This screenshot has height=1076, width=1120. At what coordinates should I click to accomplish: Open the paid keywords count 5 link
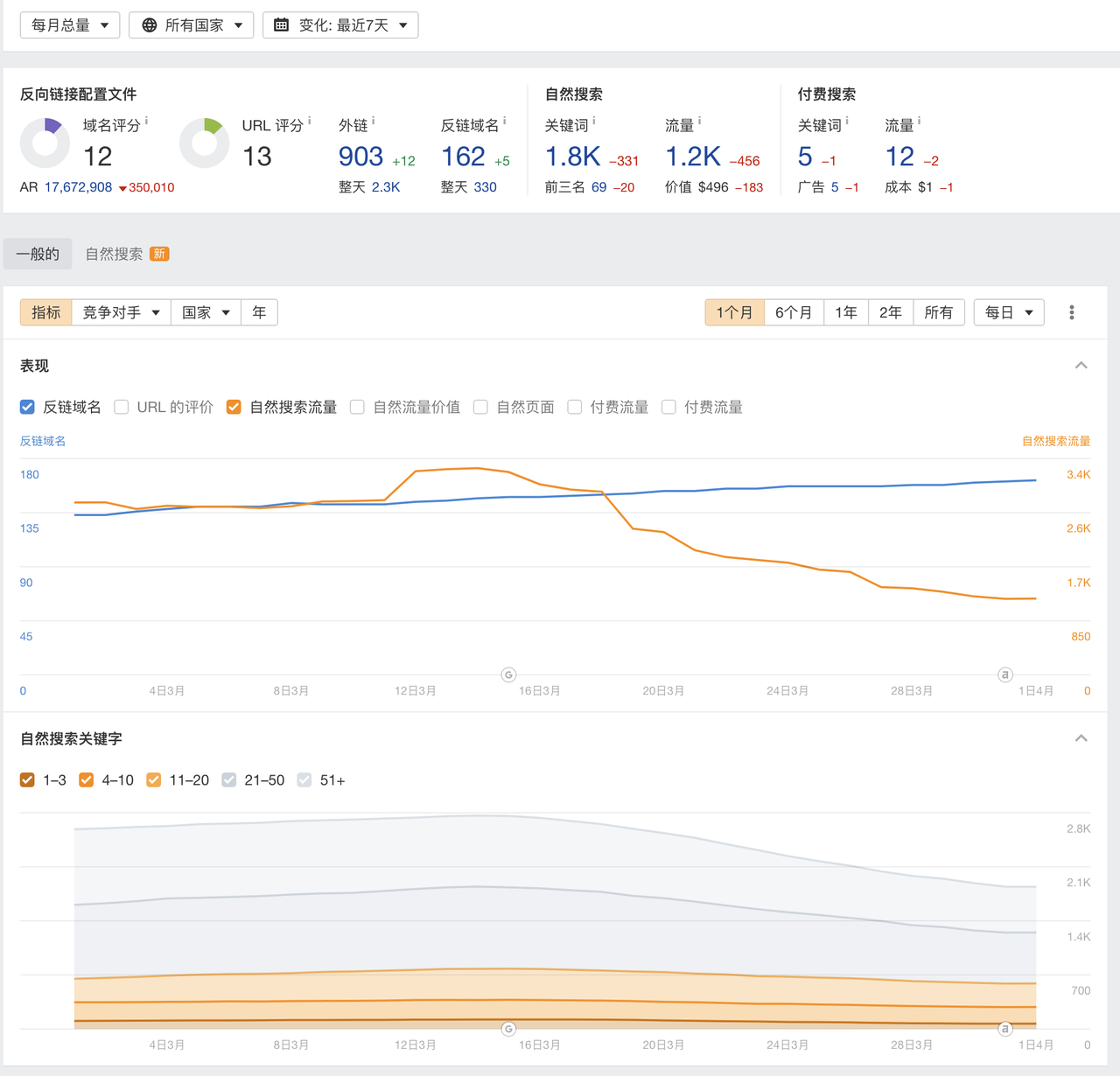point(806,157)
